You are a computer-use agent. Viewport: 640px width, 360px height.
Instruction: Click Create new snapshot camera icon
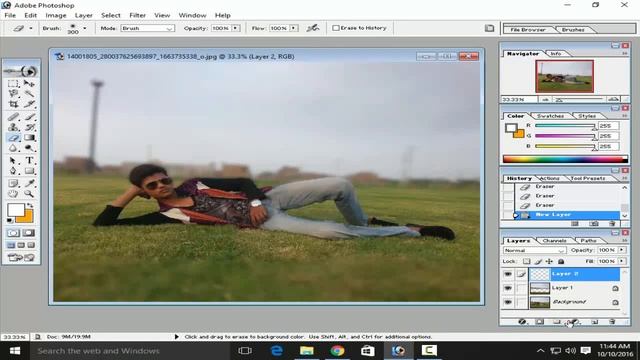coord(594,224)
